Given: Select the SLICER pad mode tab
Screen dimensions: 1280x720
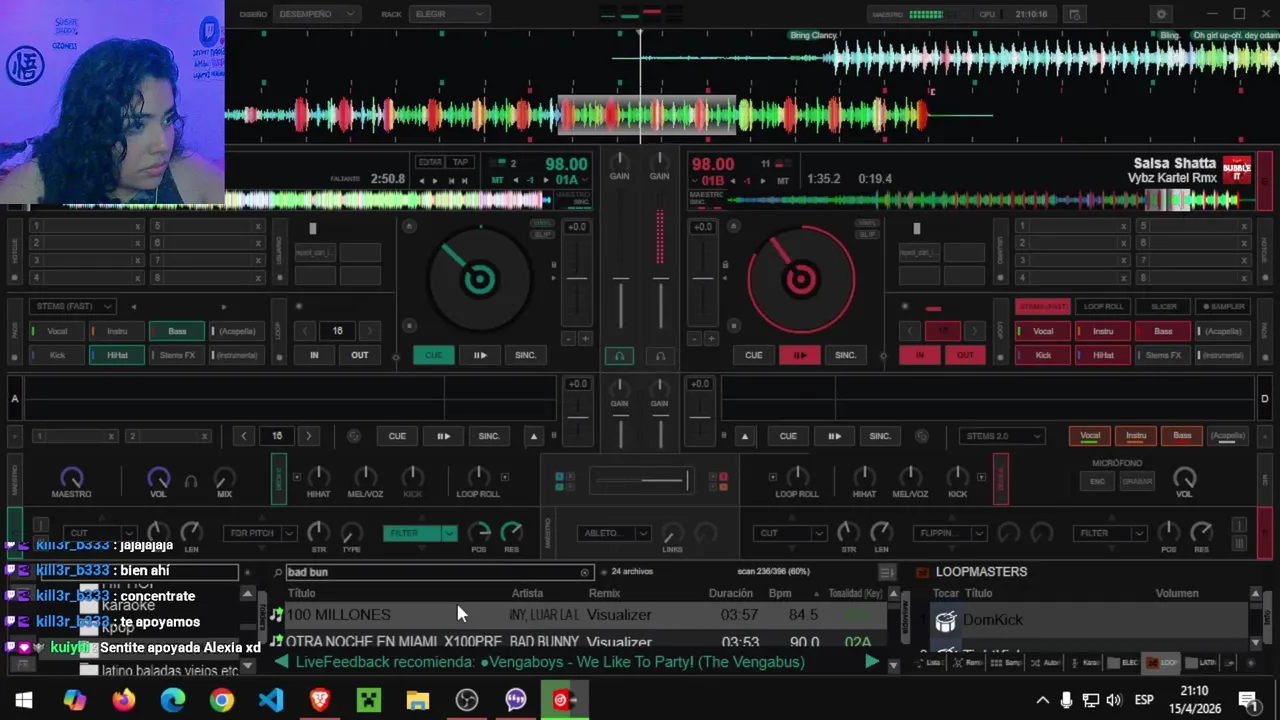Looking at the screenshot, I should point(1163,306).
